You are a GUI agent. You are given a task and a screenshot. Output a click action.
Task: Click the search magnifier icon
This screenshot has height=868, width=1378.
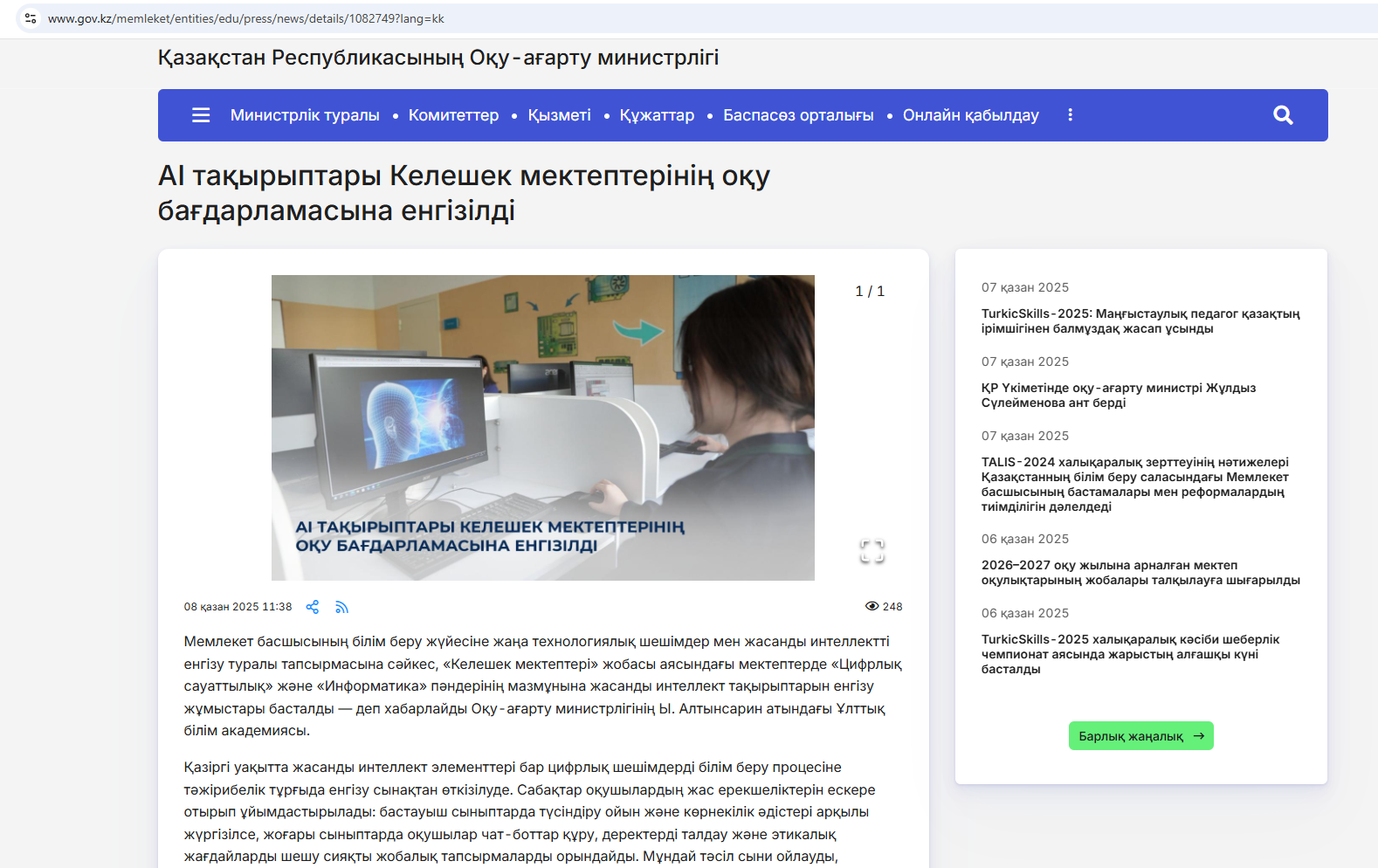point(1282,115)
